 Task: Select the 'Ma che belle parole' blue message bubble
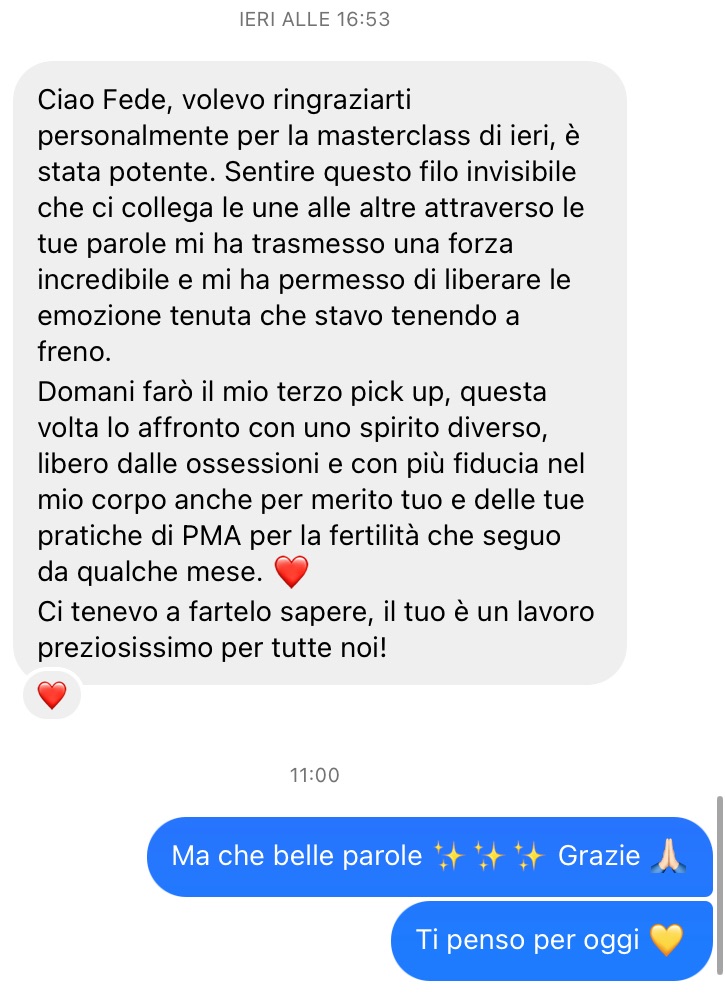pyautogui.click(x=430, y=856)
